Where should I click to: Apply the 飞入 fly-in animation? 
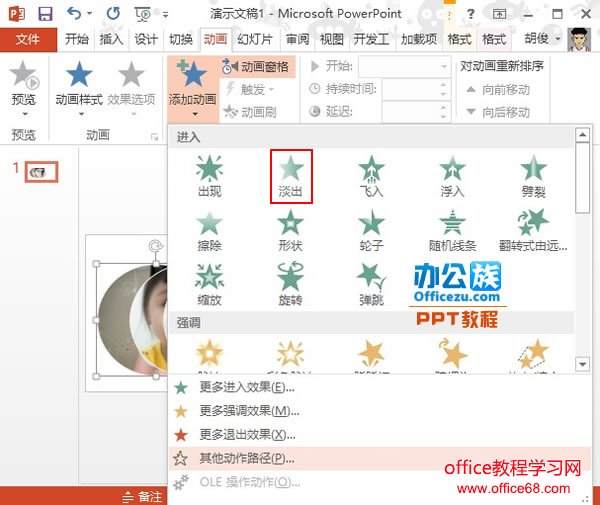click(x=372, y=176)
